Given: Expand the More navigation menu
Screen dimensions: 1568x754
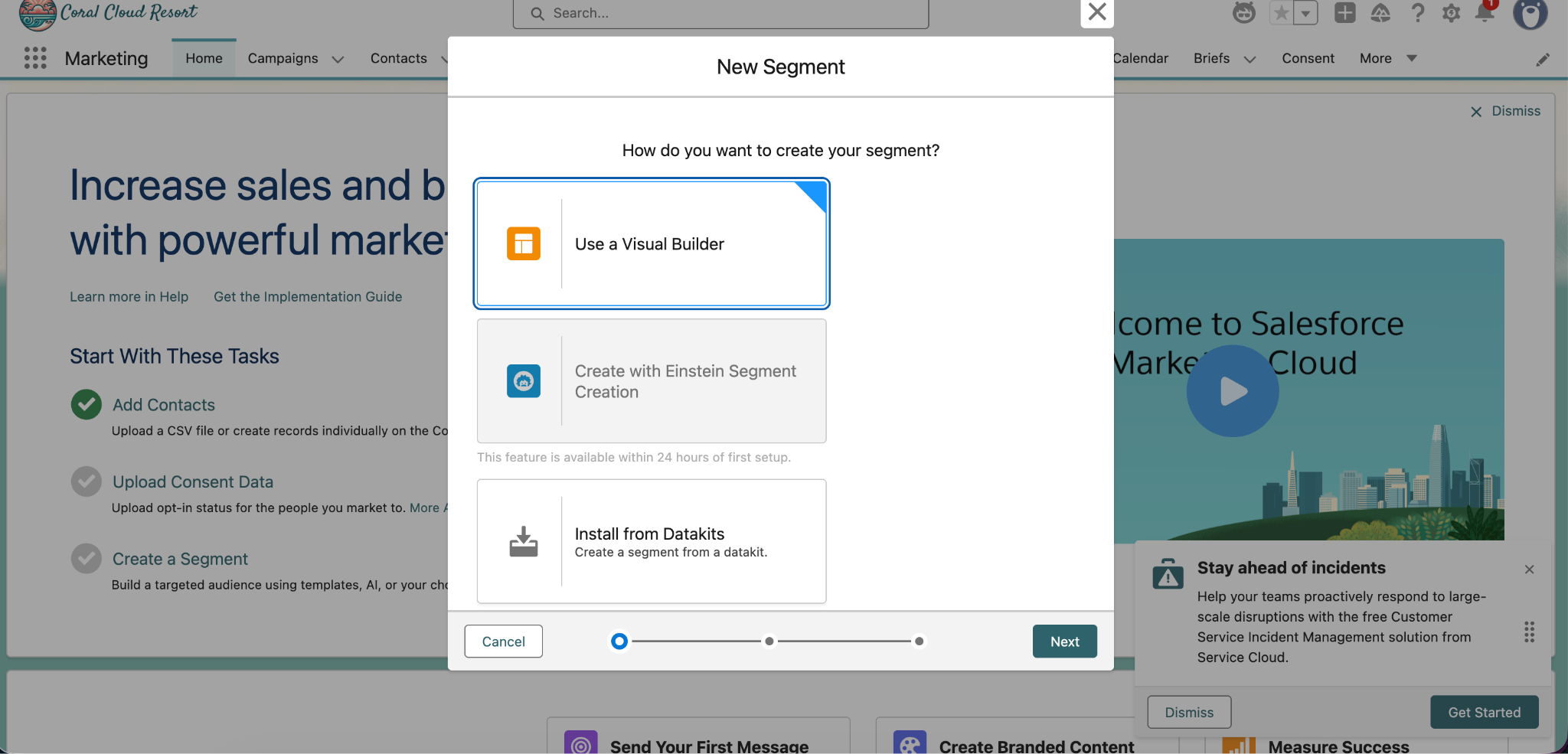Looking at the screenshot, I should [1388, 58].
